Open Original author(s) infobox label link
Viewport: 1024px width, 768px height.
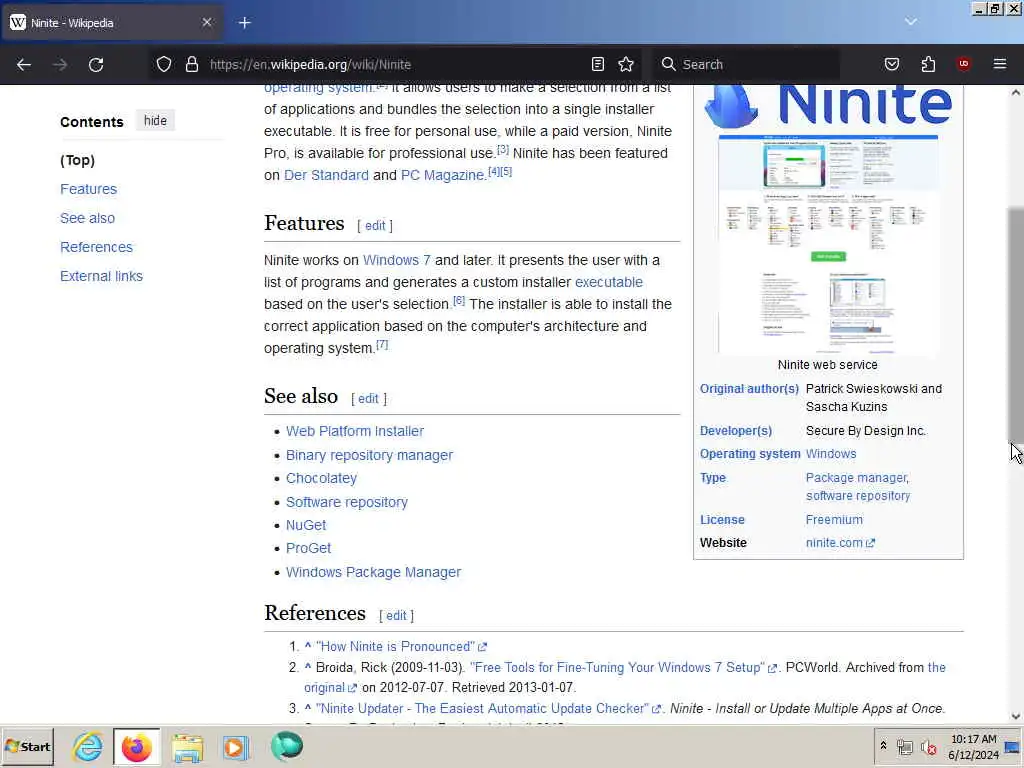coord(749,389)
